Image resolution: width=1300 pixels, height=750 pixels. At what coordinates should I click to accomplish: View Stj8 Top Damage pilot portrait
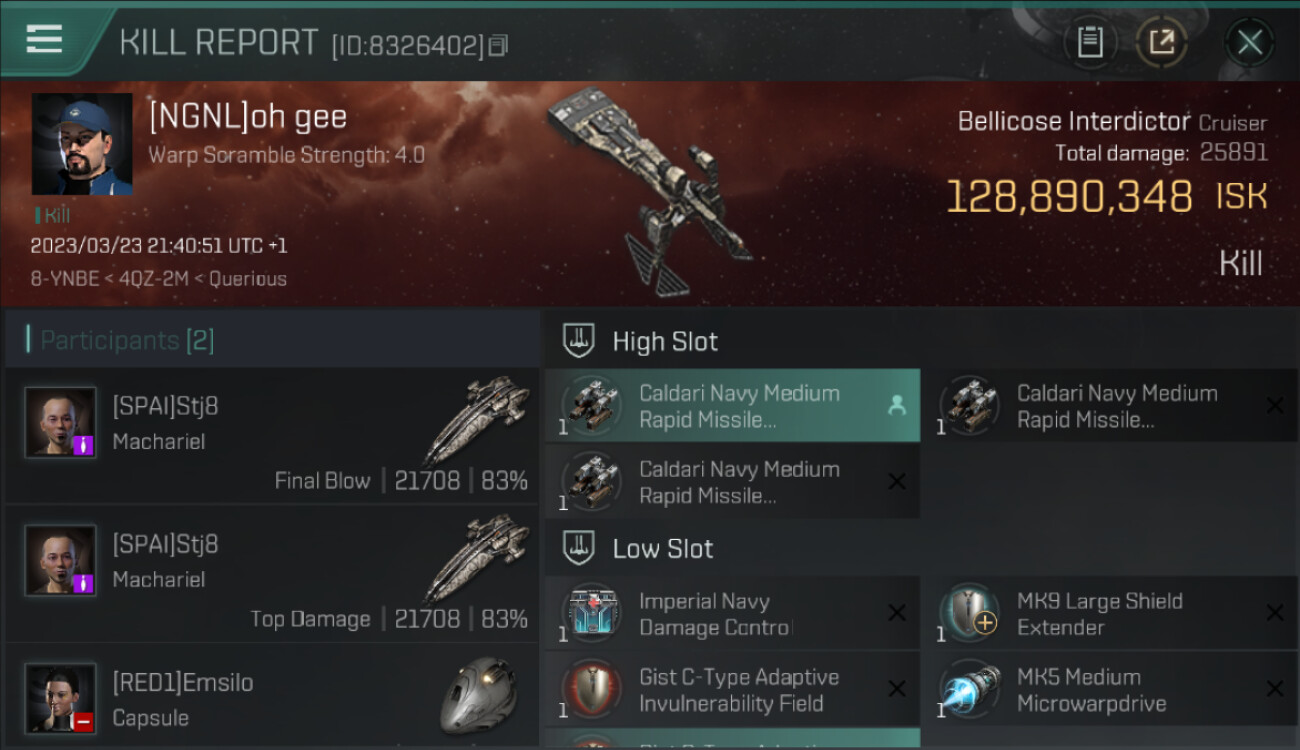[61, 560]
